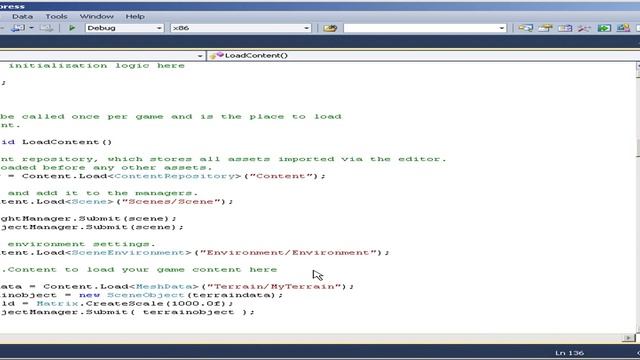Open the Object Browser toolbar icon

[565, 28]
